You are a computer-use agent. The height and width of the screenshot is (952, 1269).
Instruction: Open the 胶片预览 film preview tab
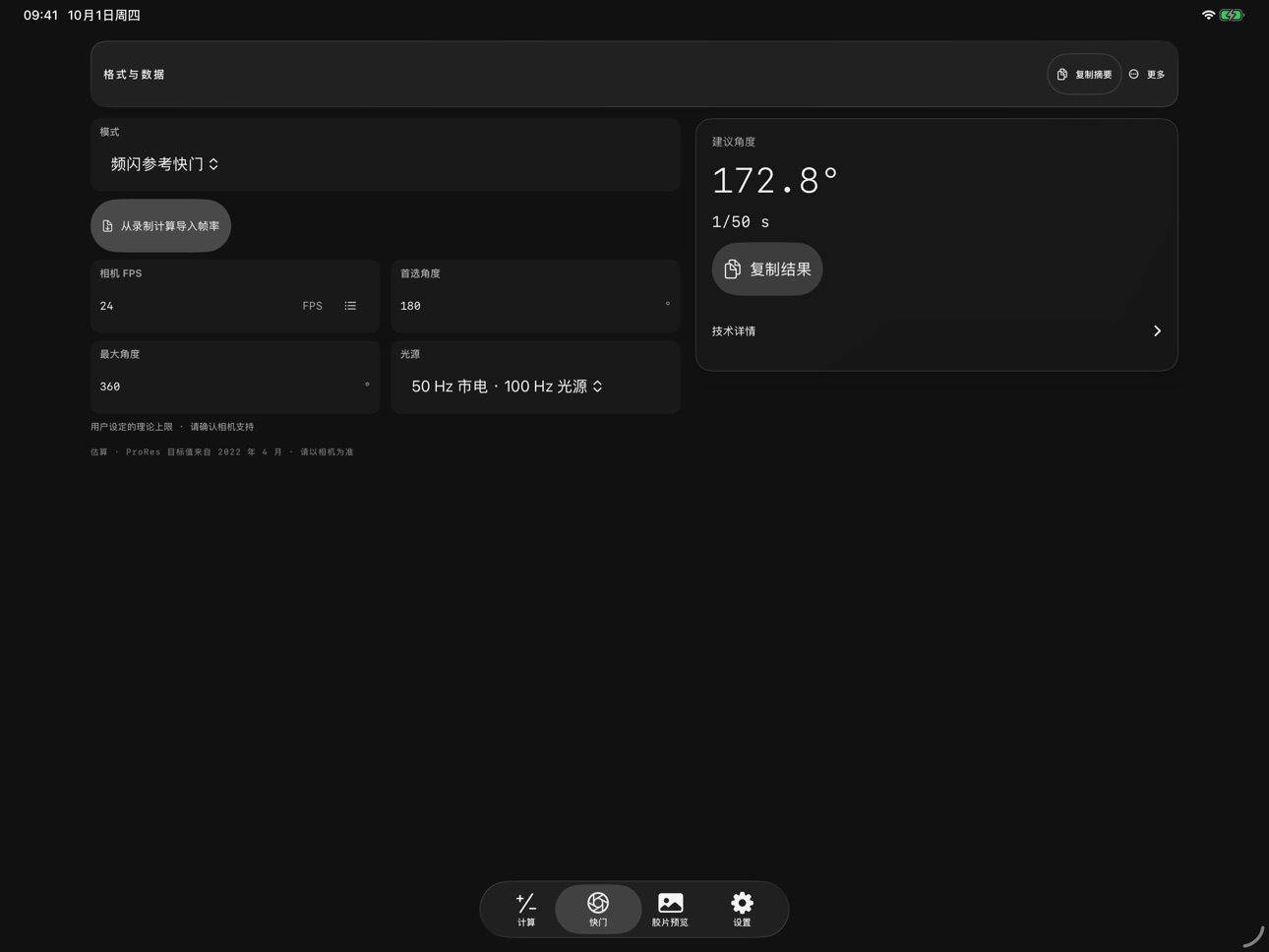coord(670,909)
